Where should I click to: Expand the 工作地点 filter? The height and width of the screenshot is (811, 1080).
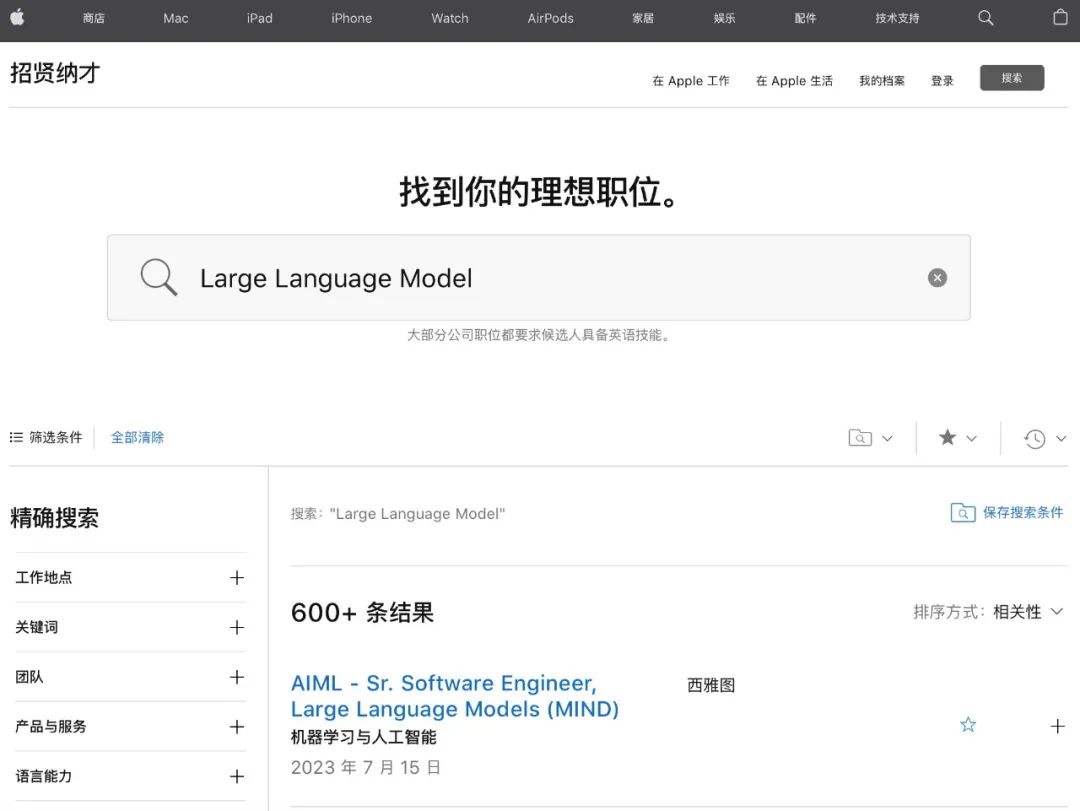[236, 577]
